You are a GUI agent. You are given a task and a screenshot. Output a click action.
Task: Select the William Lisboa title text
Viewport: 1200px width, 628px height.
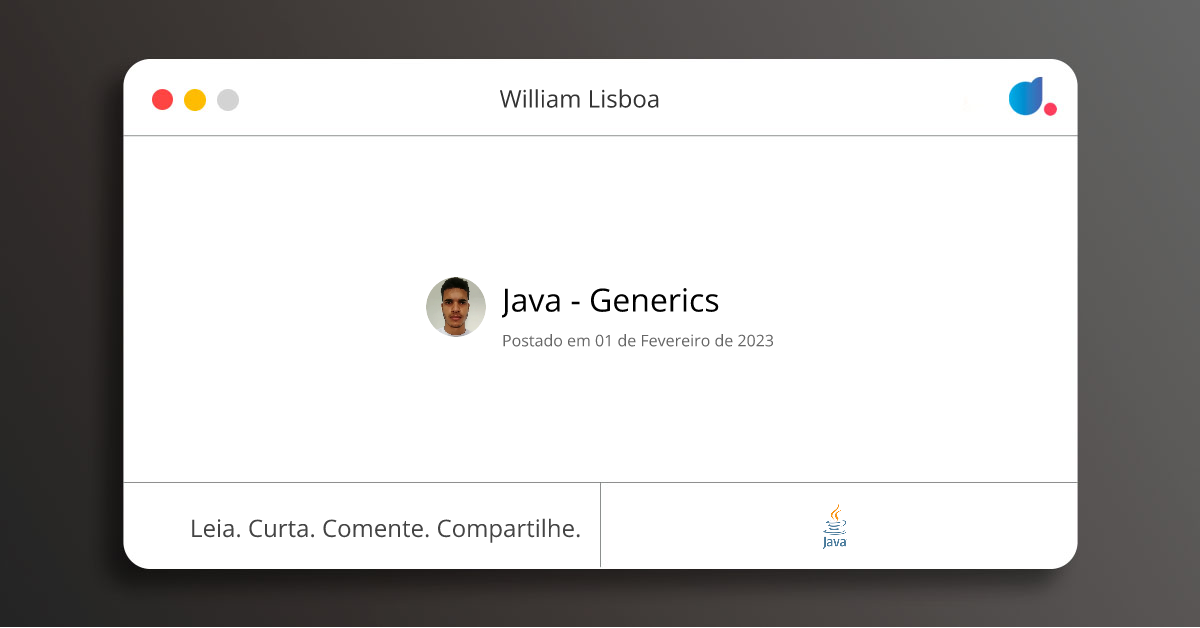[x=579, y=99]
